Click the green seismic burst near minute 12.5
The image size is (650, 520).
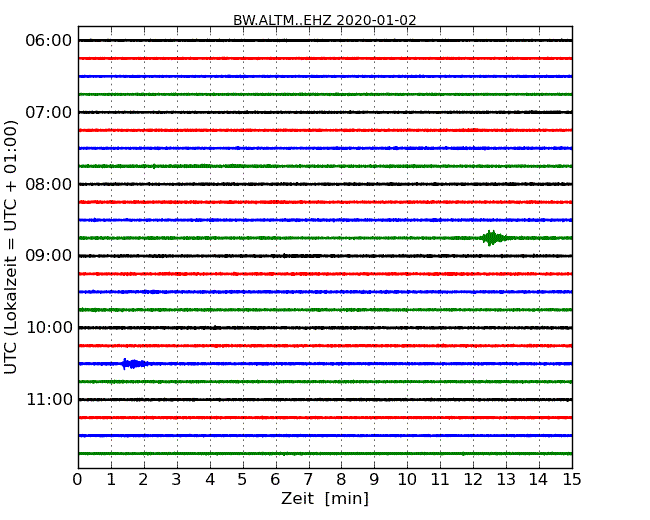point(493,238)
